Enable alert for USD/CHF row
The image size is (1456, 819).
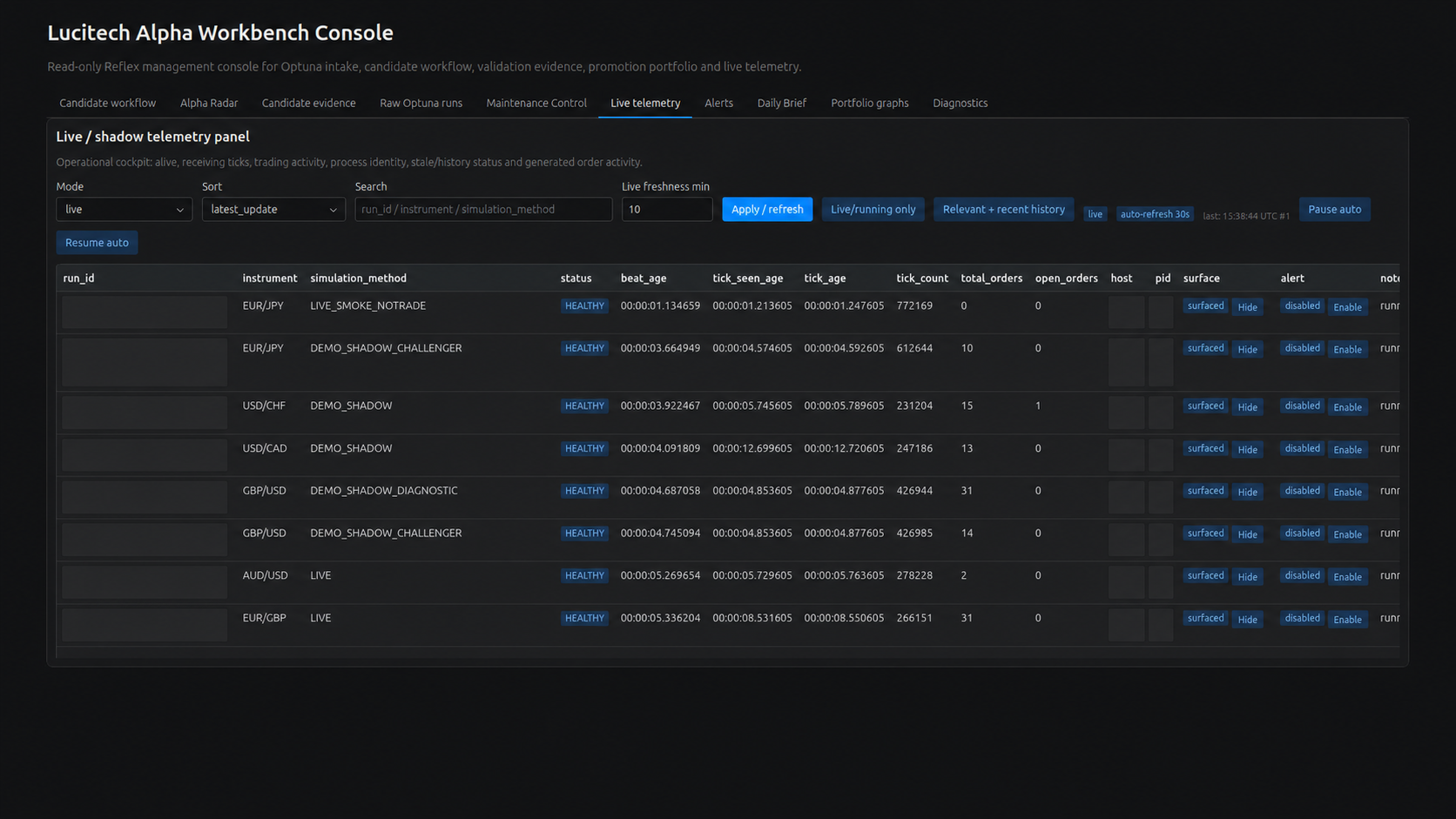point(1347,407)
